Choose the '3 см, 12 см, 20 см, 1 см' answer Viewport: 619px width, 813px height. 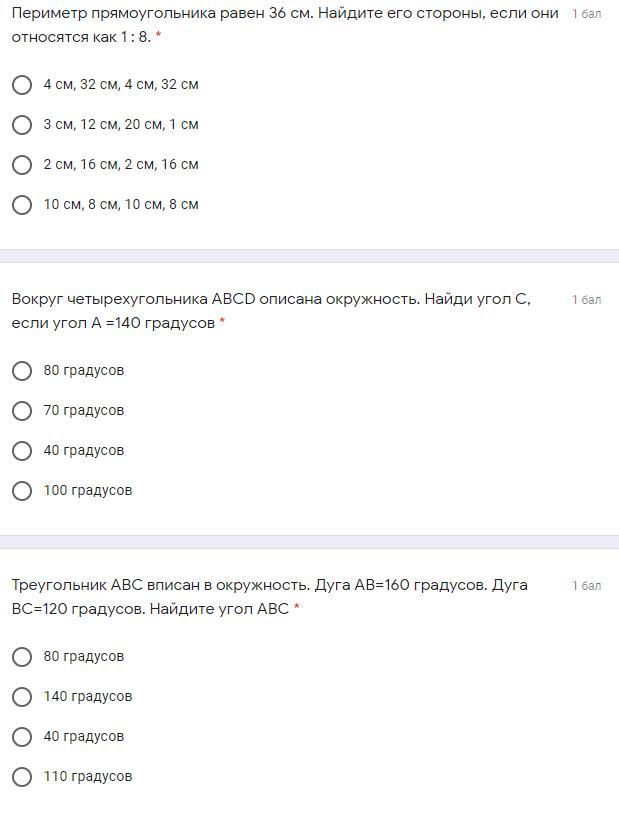[22, 124]
